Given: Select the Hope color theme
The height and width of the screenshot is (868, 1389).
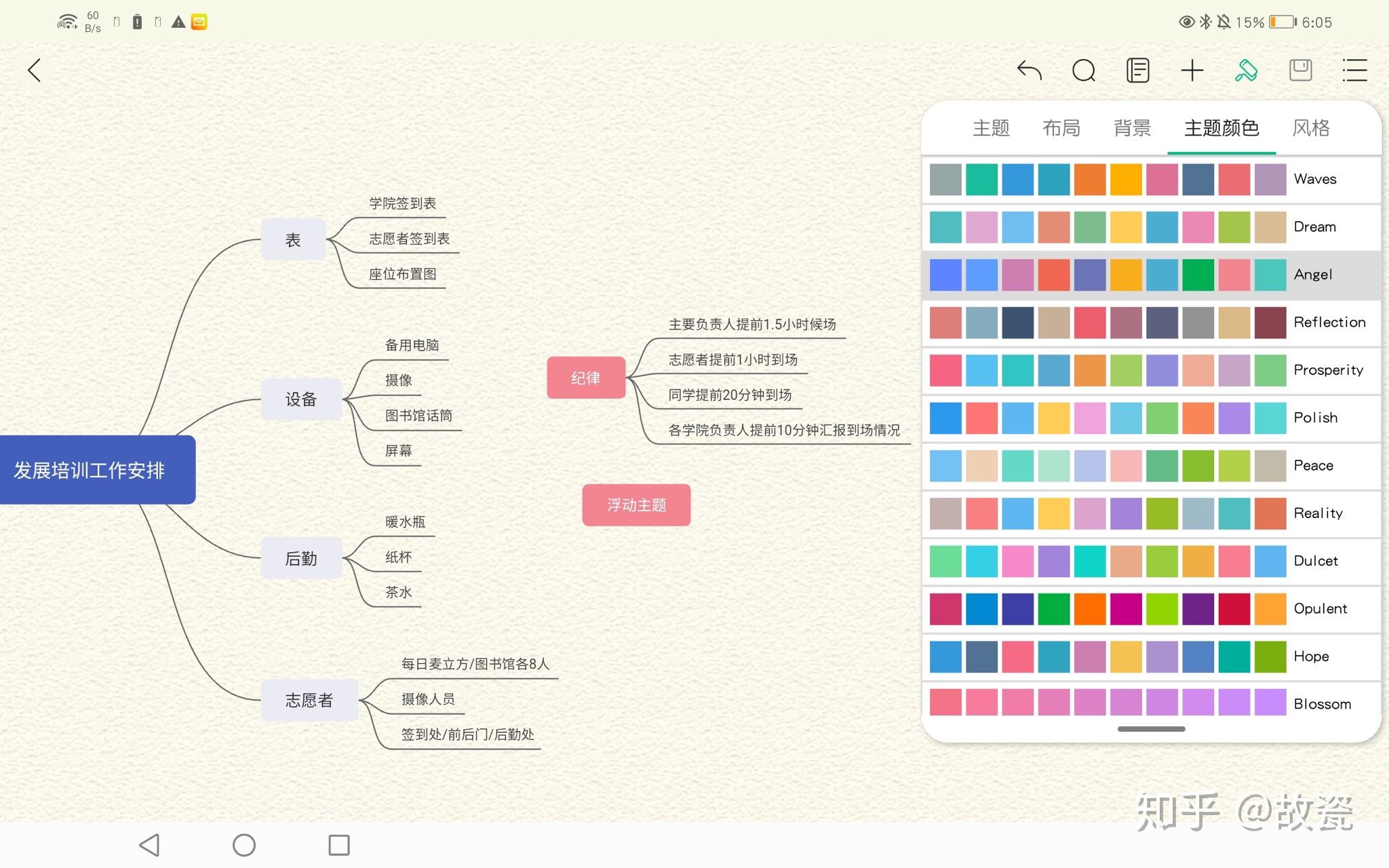Looking at the screenshot, I should (1152, 656).
